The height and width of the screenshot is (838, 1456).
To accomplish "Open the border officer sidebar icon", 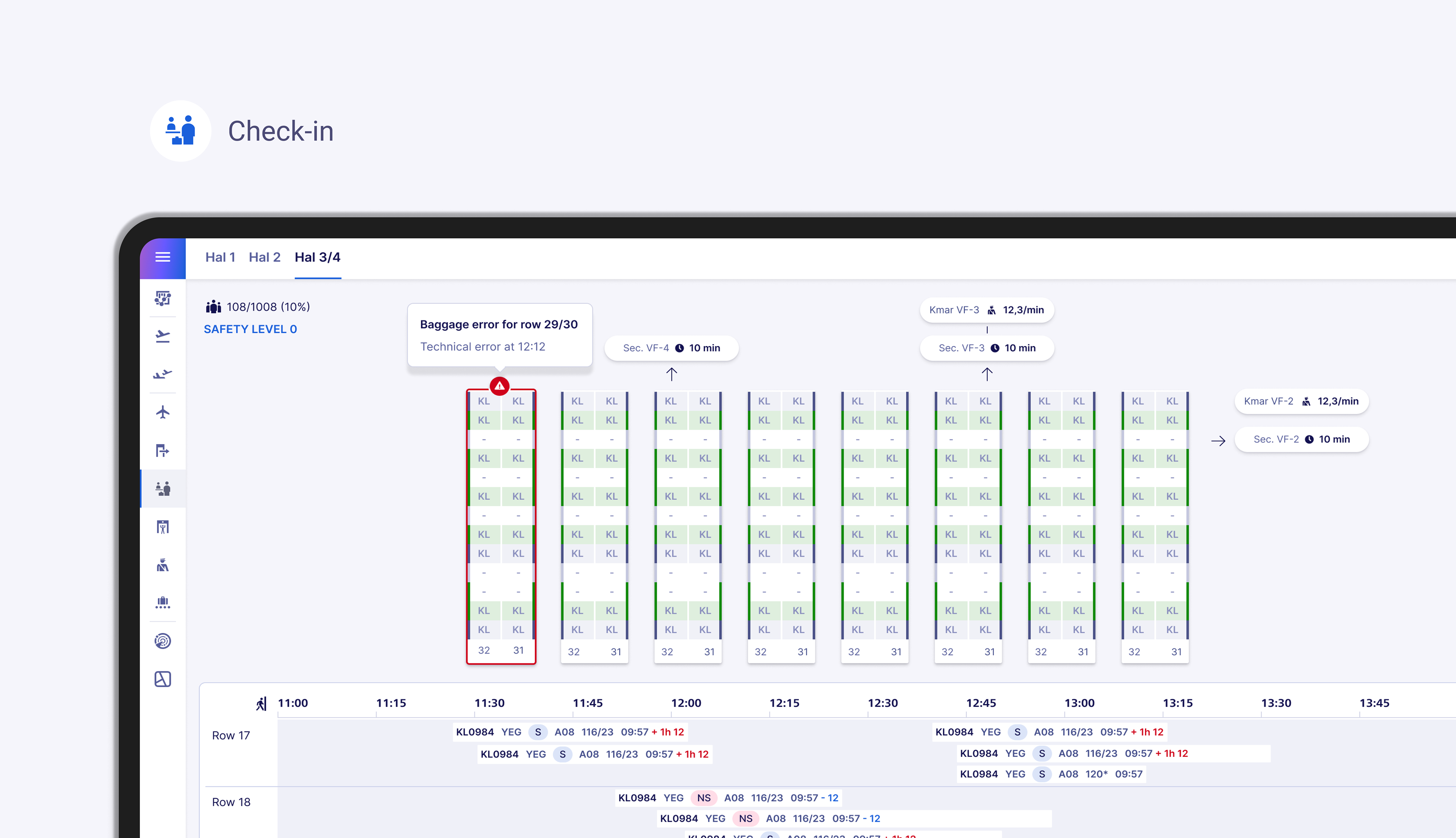I will pos(162,565).
